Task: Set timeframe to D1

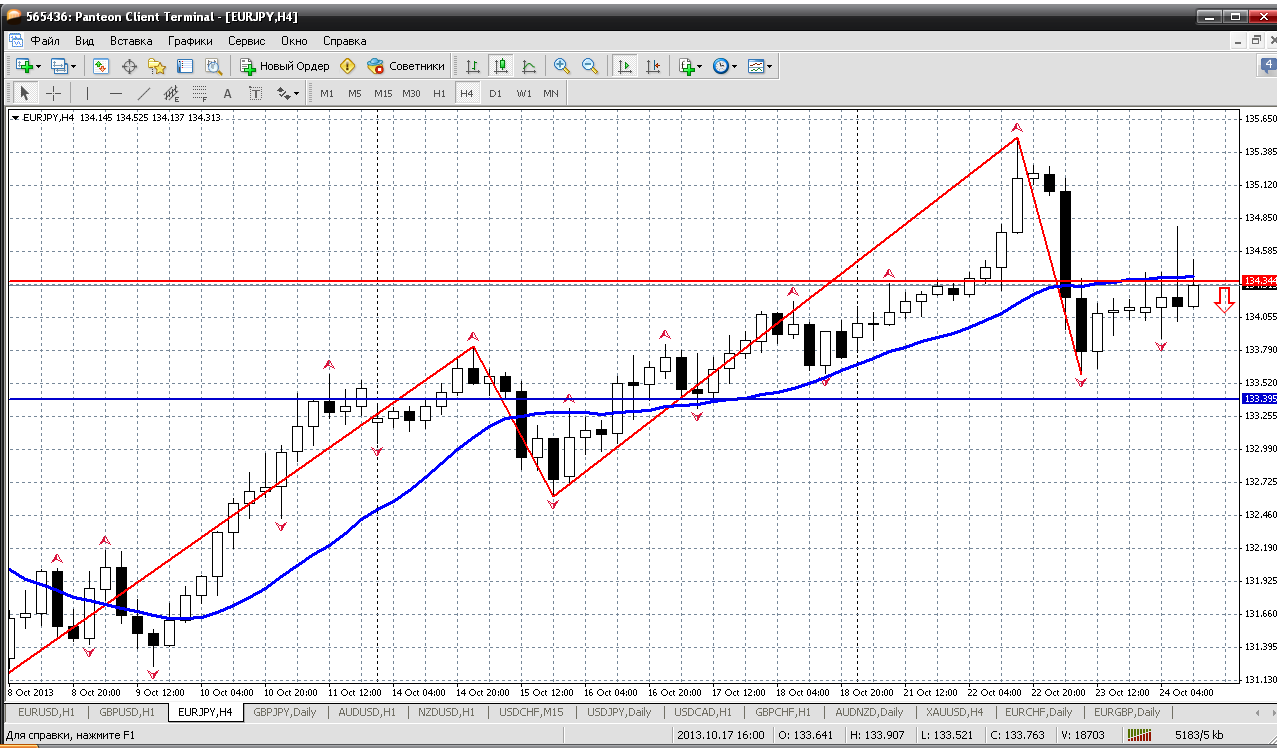Action: 495,93
